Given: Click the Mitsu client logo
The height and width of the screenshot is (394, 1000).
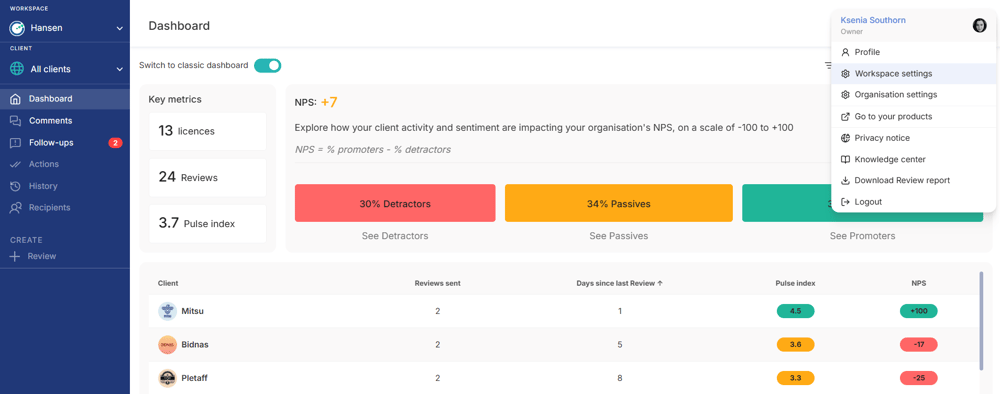Looking at the screenshot, I should coord(167,311).
